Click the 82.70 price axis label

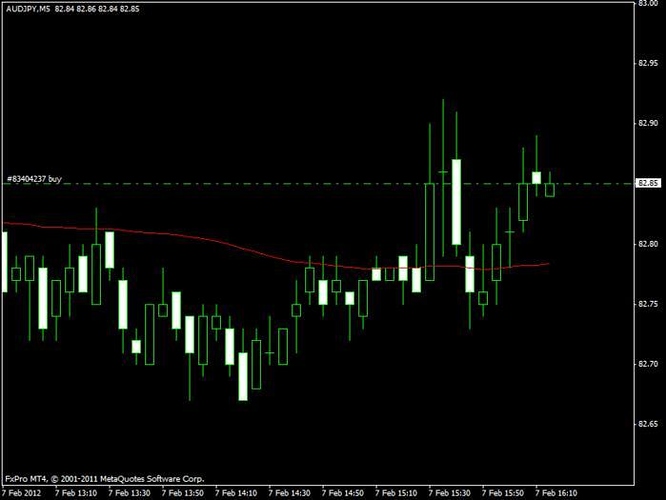click(648, 364)
